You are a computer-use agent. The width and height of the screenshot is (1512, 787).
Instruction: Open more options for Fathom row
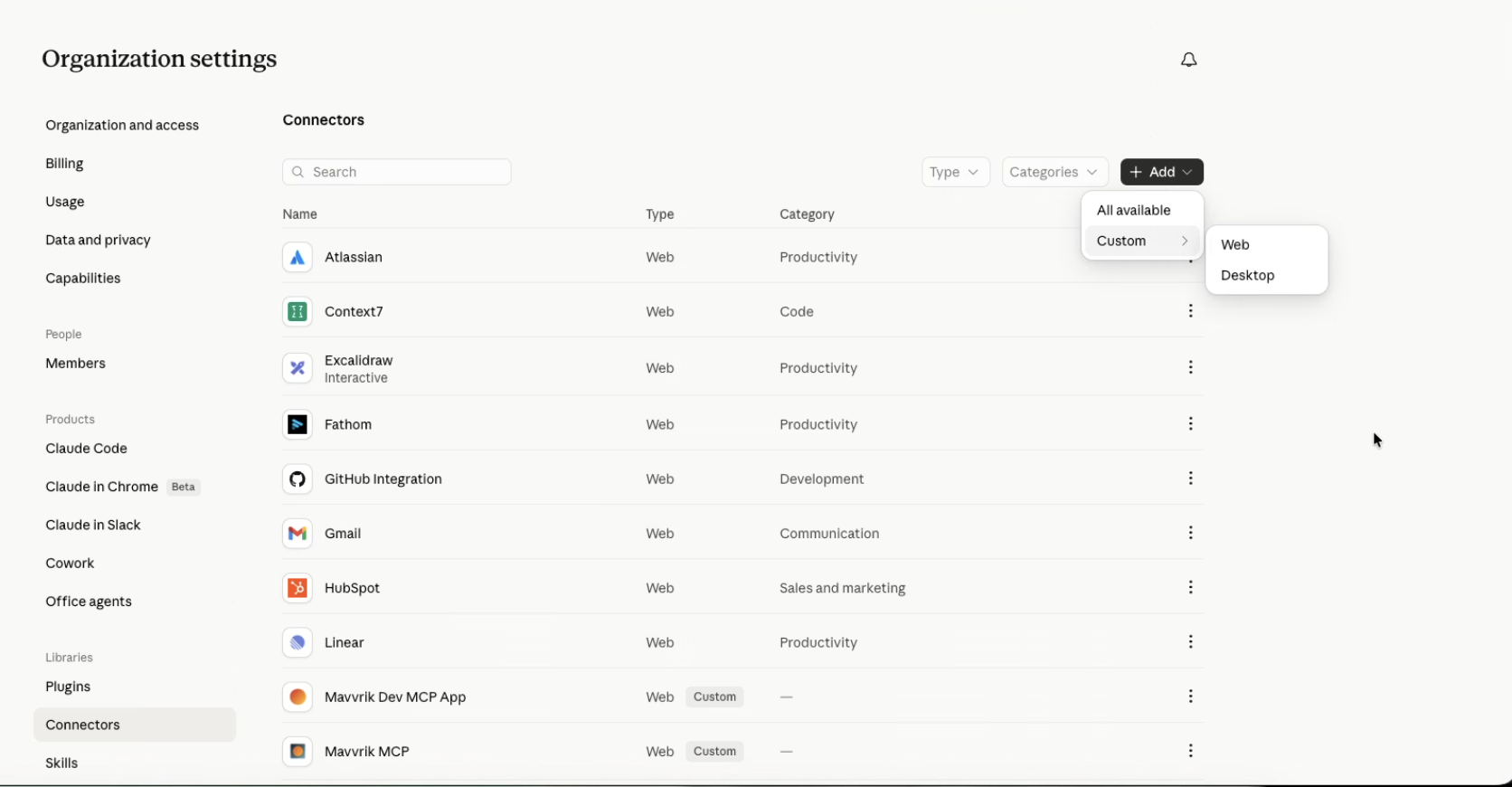tap(1191, 424)
